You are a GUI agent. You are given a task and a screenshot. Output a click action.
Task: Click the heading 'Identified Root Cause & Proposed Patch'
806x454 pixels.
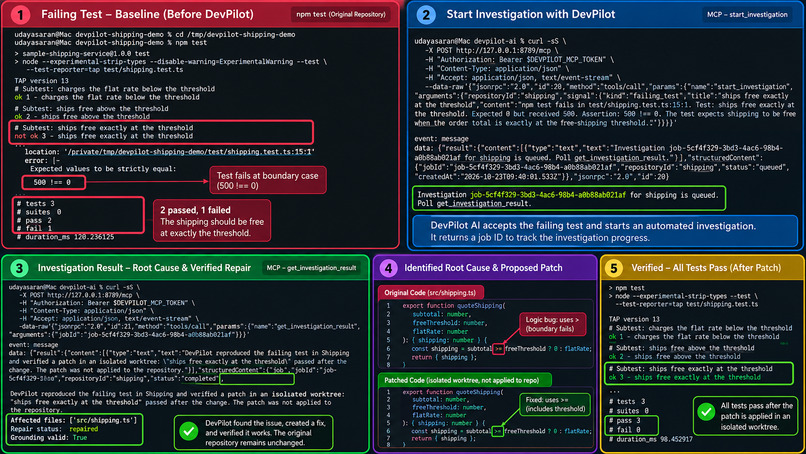[483, 268]
